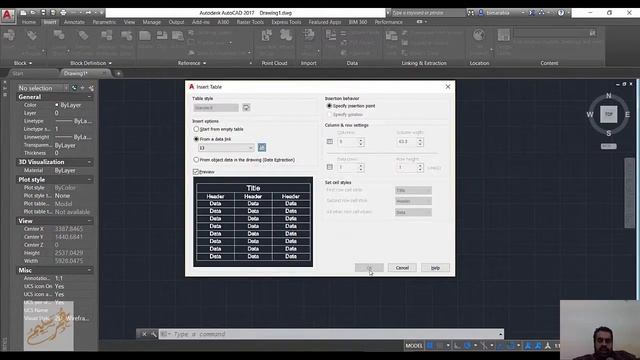Open First row cell style dropdown

pos(413,190)
